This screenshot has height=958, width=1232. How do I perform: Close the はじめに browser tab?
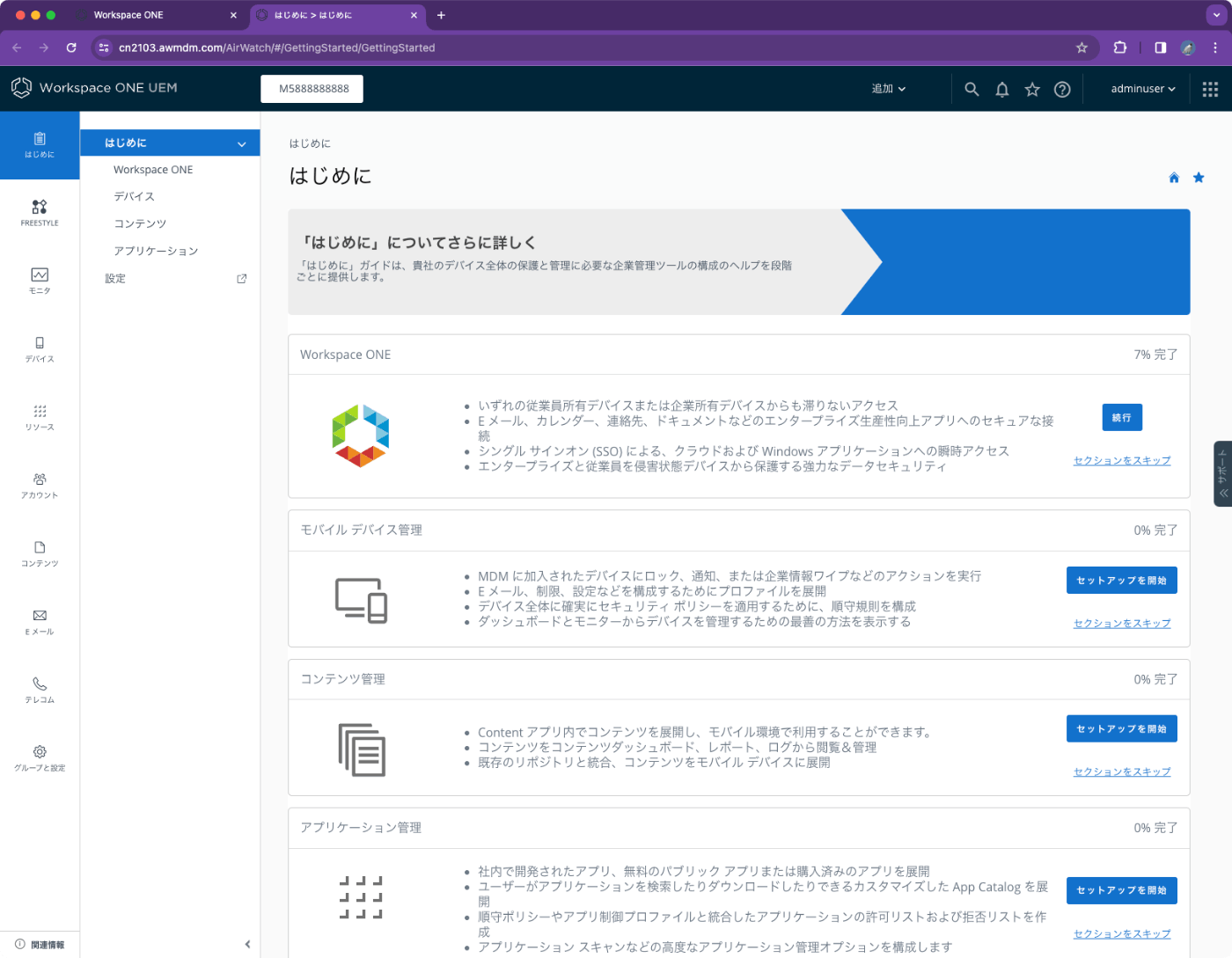pos(414,15)
